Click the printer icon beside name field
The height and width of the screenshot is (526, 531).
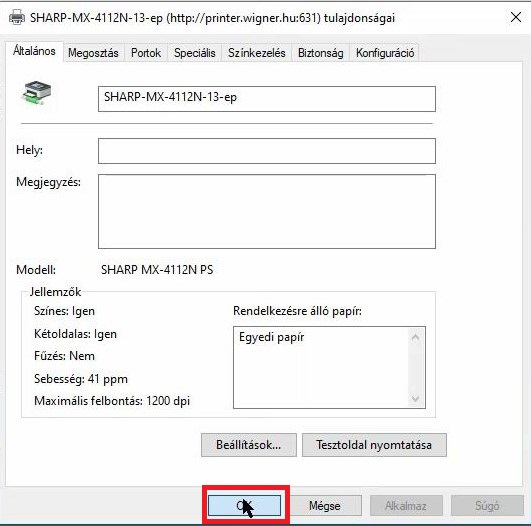37,93
